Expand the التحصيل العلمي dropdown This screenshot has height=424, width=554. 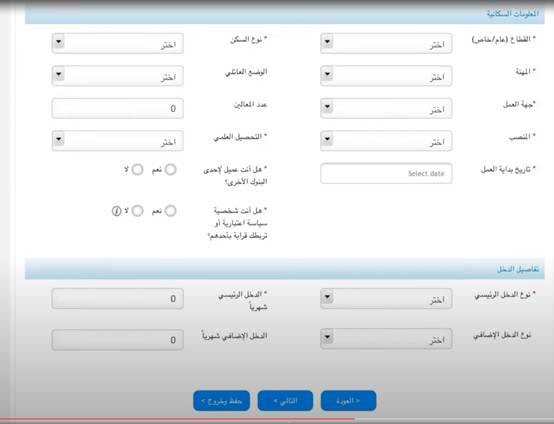(118, 141)
